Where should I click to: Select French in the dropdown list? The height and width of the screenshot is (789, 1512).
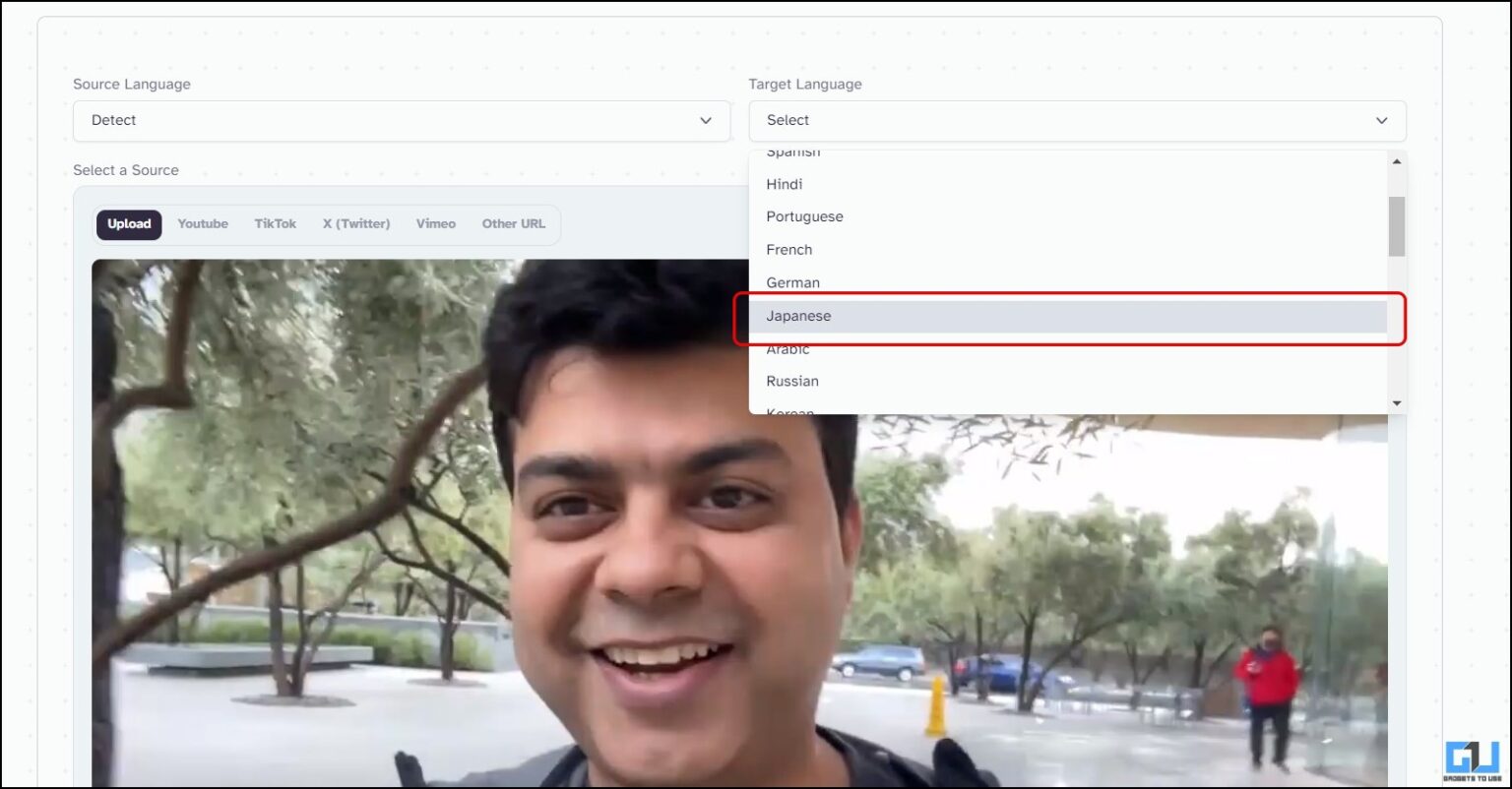click(788, 249)
